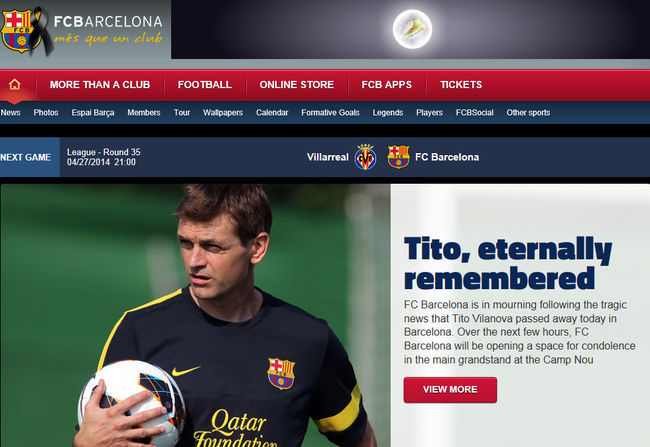Open FCBSocial from the subnavigation
Image resolution: width=650 pixels, height=447 pixels.
coord(475,113)
